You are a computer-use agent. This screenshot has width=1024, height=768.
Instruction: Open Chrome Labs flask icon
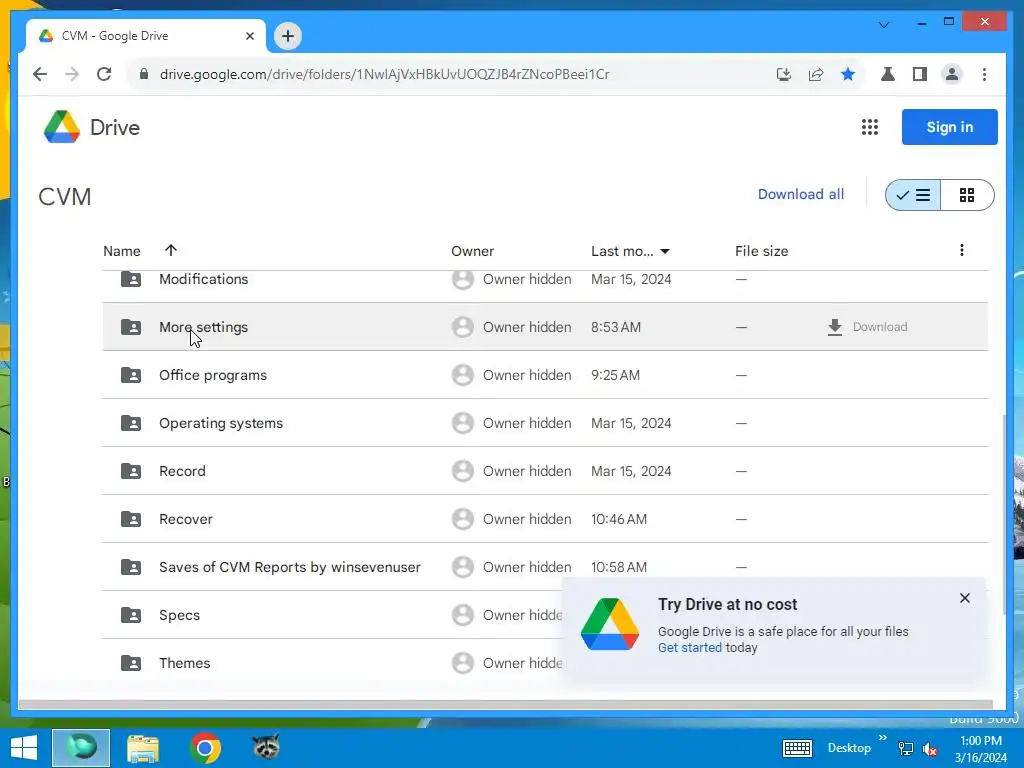[x=888, y=74]
